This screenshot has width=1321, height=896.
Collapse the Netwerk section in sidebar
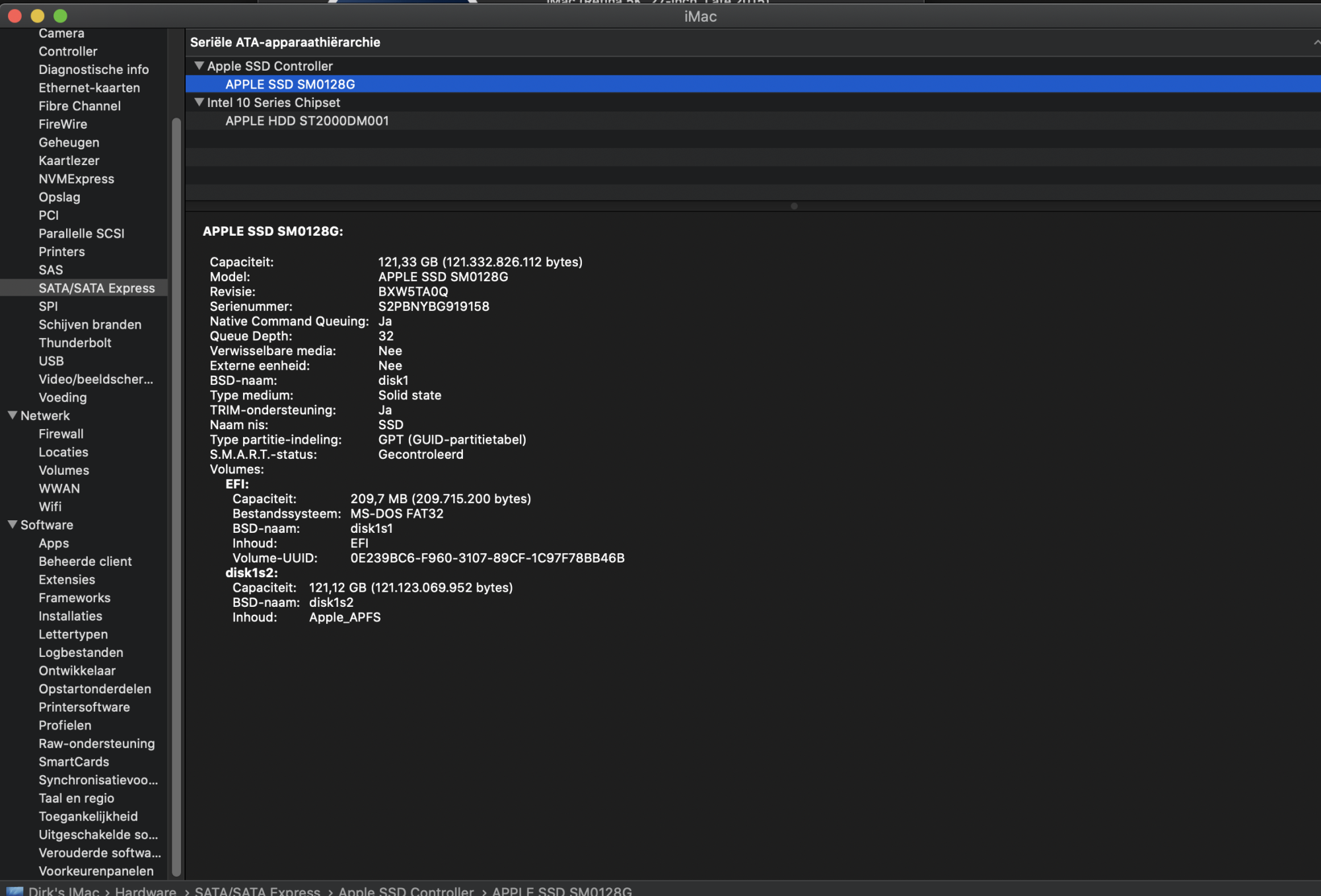12,415
